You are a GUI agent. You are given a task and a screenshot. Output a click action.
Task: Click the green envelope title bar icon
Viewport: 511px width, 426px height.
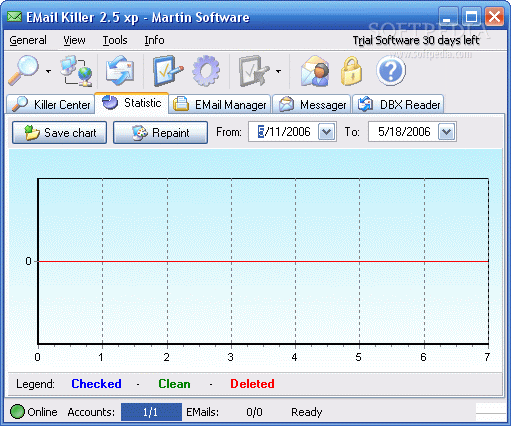14,17
